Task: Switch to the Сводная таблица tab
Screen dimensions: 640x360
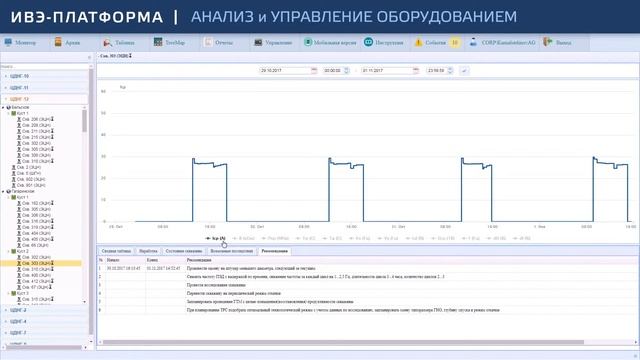Action: click(116, 251)
